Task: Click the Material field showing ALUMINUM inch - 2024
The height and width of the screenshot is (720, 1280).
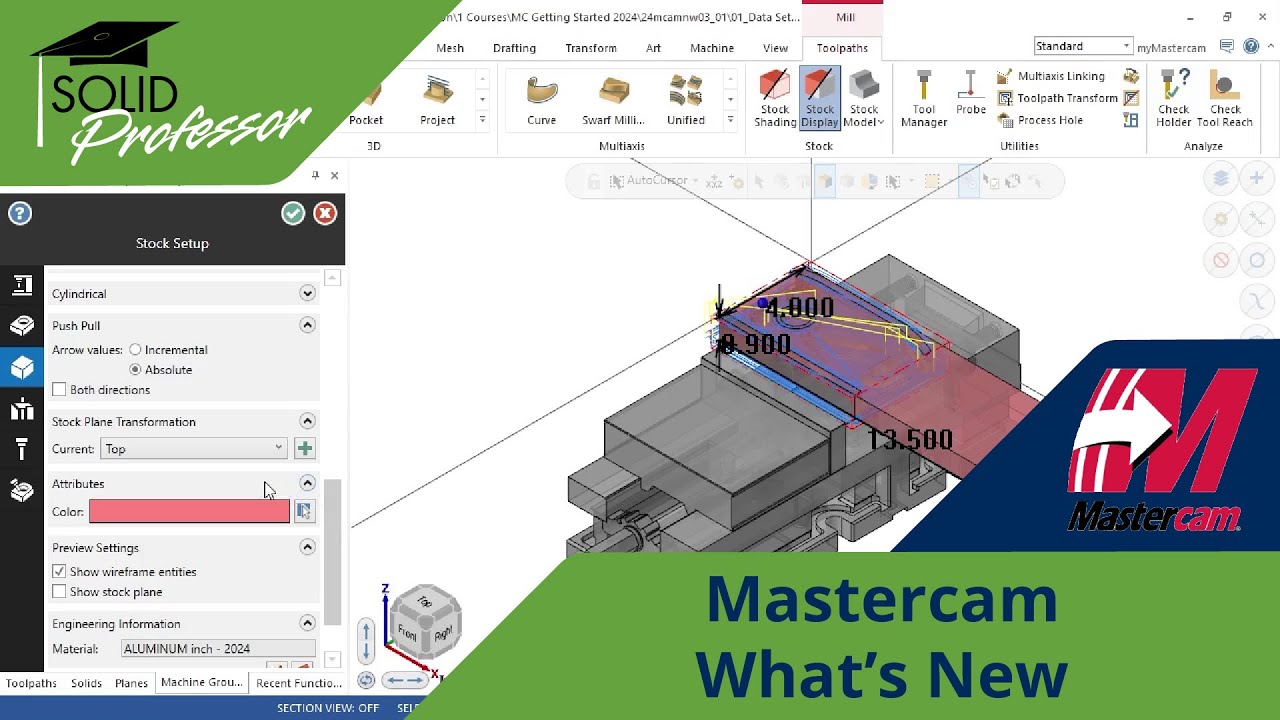Action: point(218,649)
